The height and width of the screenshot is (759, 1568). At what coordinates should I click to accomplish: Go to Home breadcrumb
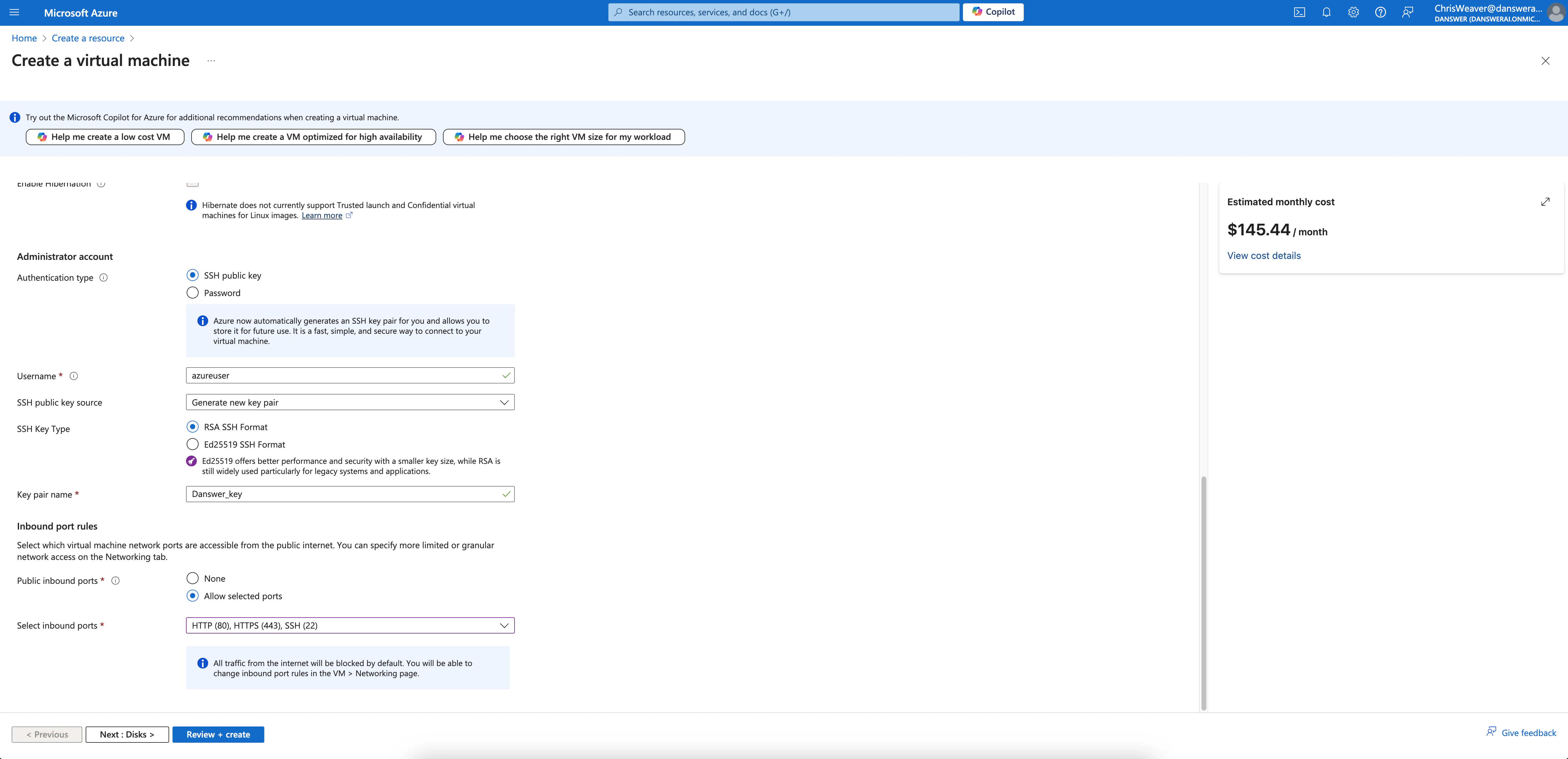point(24,38)
